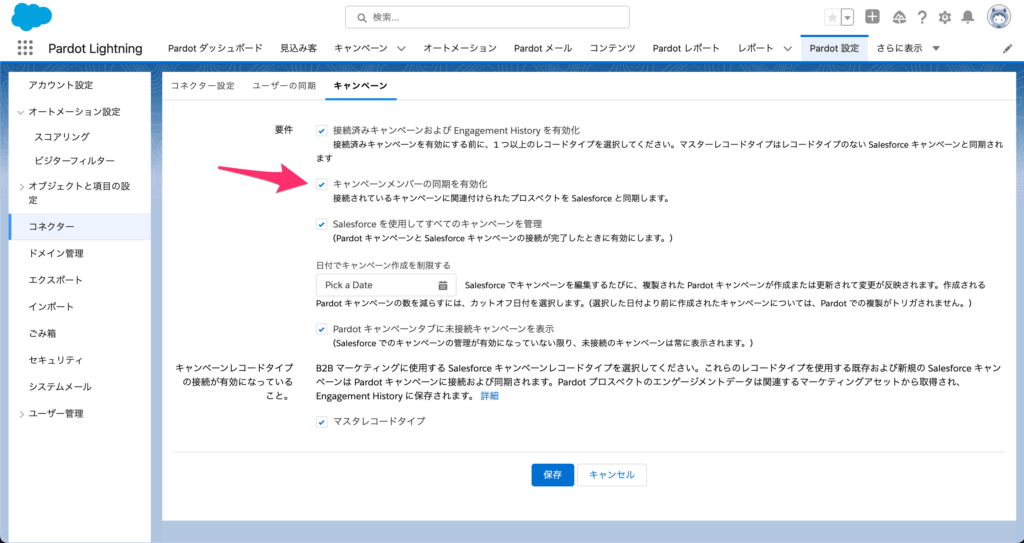Open the setup gear icon

(944, 18)
